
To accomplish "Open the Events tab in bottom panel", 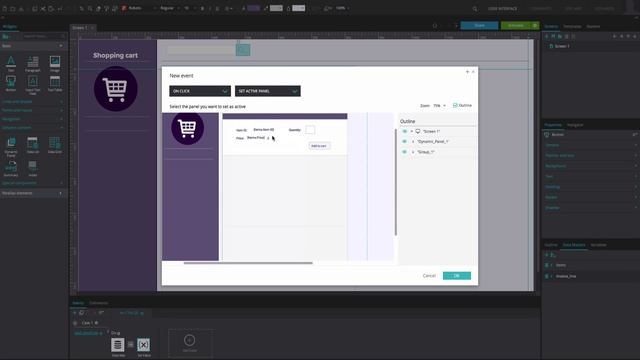I will click(78, 303).
